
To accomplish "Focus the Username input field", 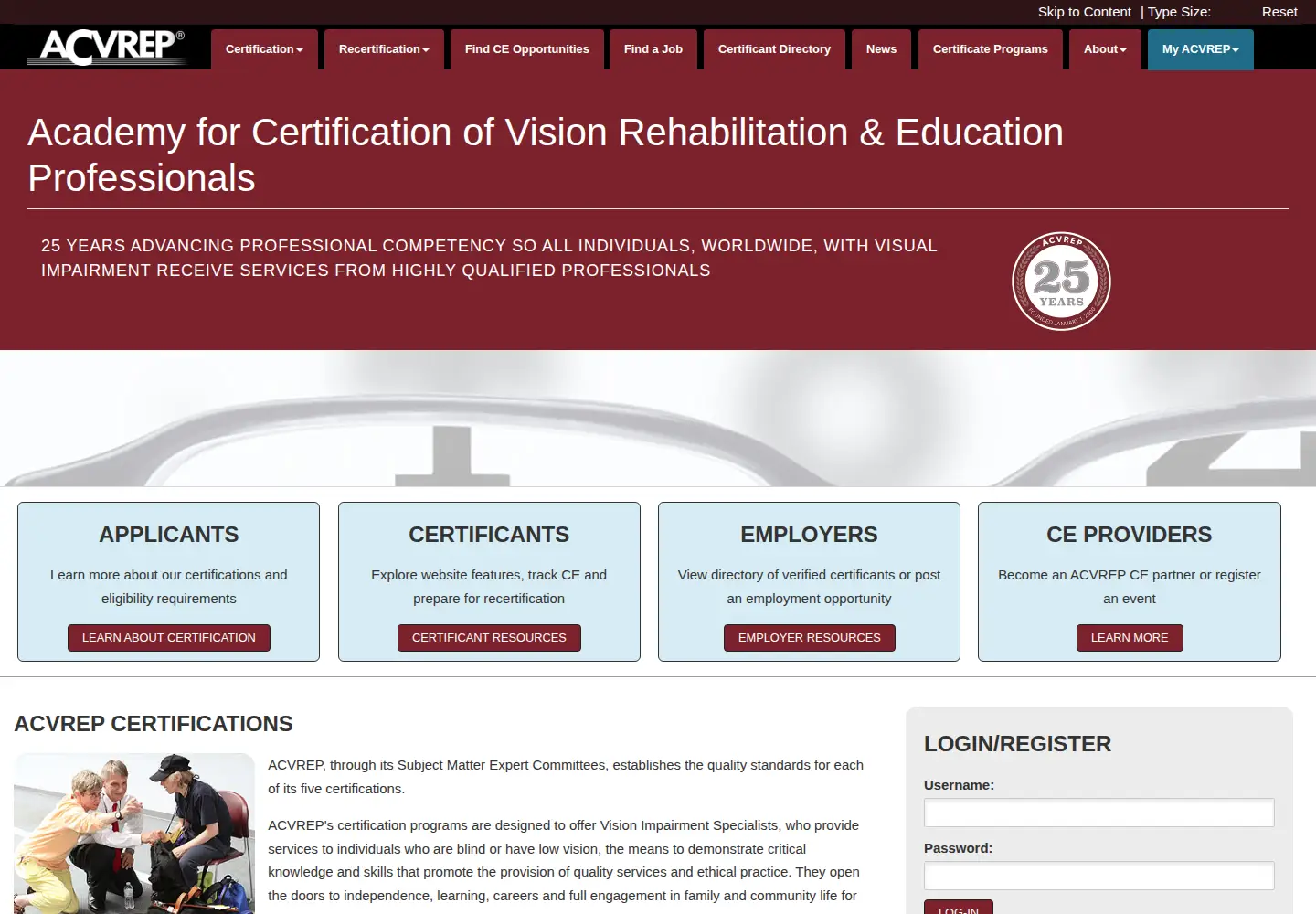I will point(1098,813).
